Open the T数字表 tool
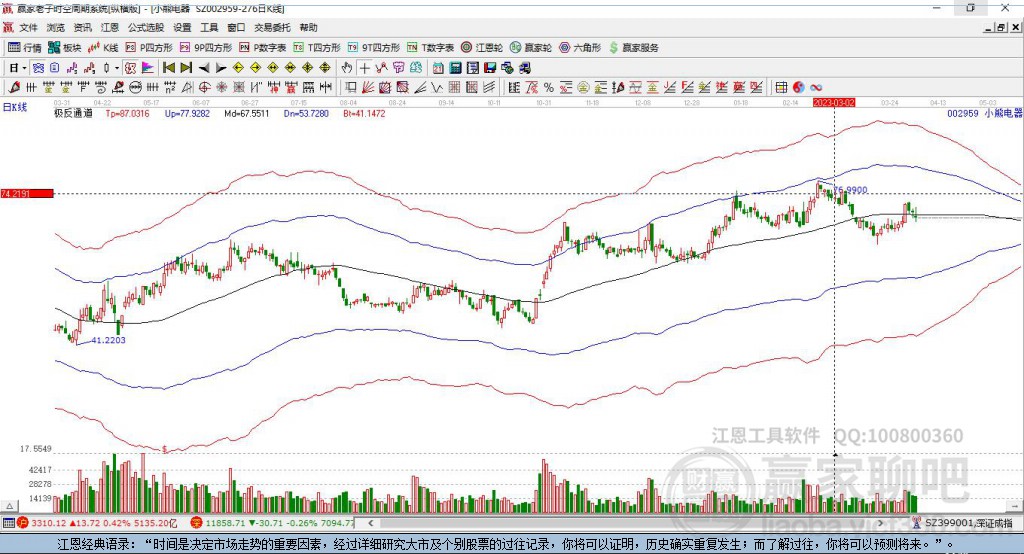The width and height of the screenshot is (1024, 554). click(x=430, y=48)
